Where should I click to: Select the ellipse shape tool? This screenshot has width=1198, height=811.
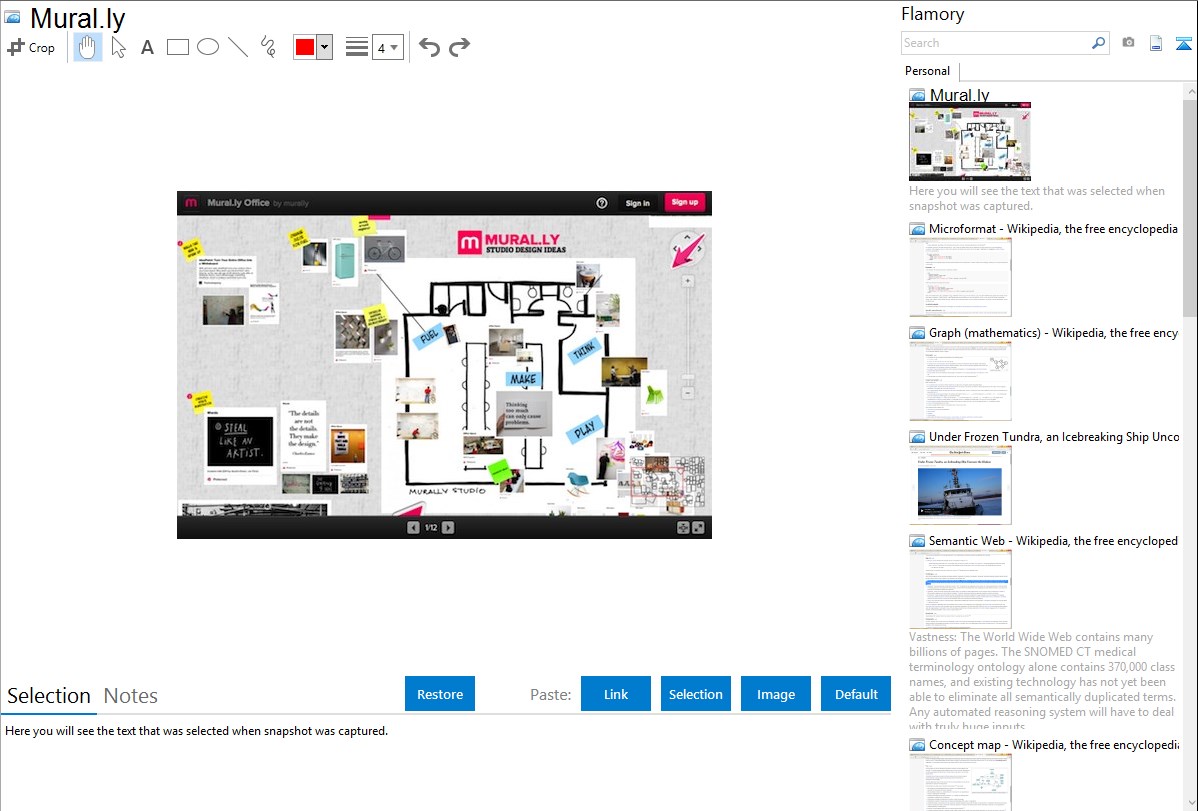208,47
